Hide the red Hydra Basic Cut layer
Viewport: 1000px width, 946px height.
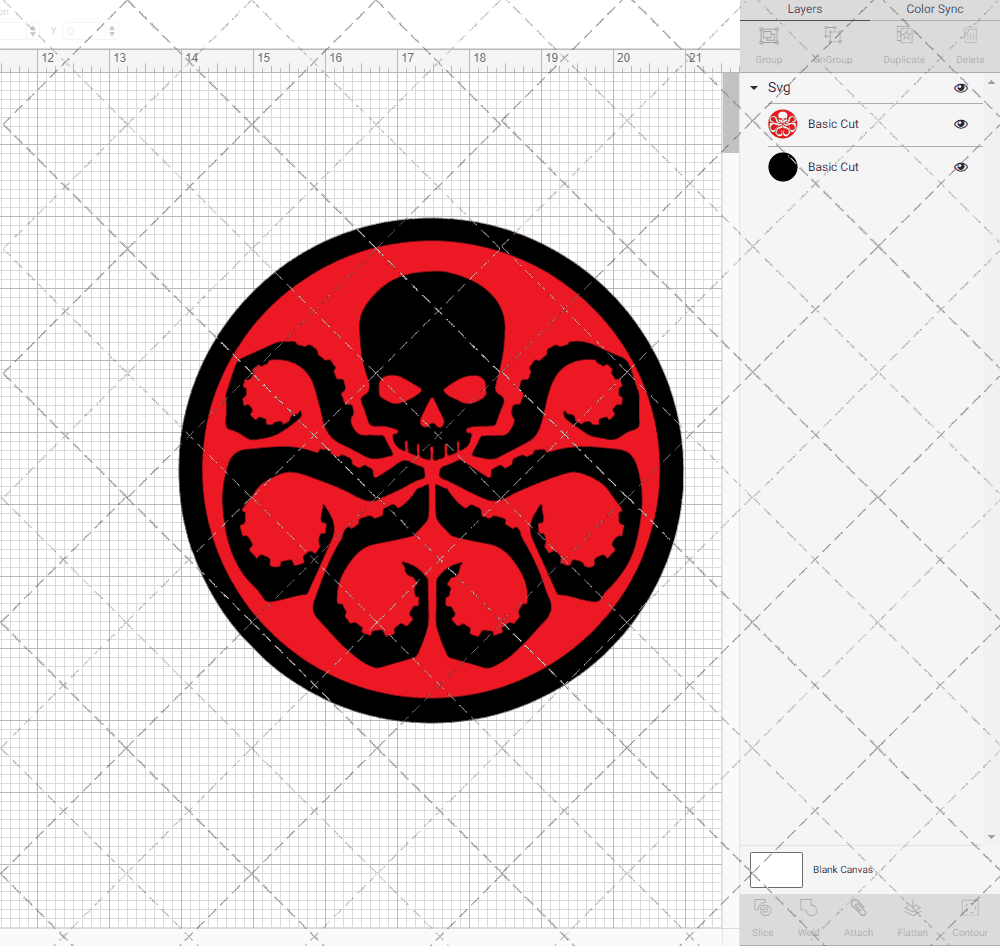pos(960,124)
